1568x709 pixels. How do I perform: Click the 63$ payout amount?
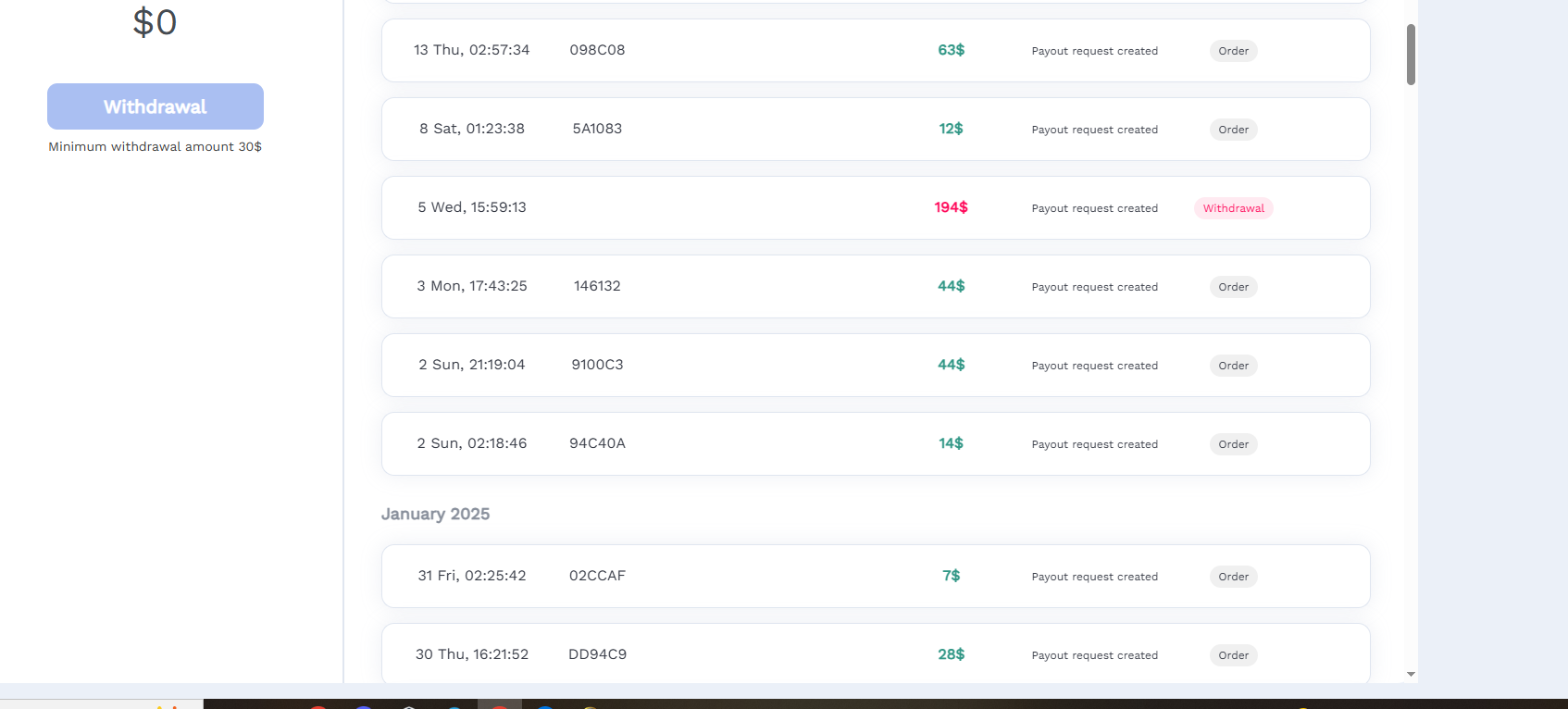[951, 50]
